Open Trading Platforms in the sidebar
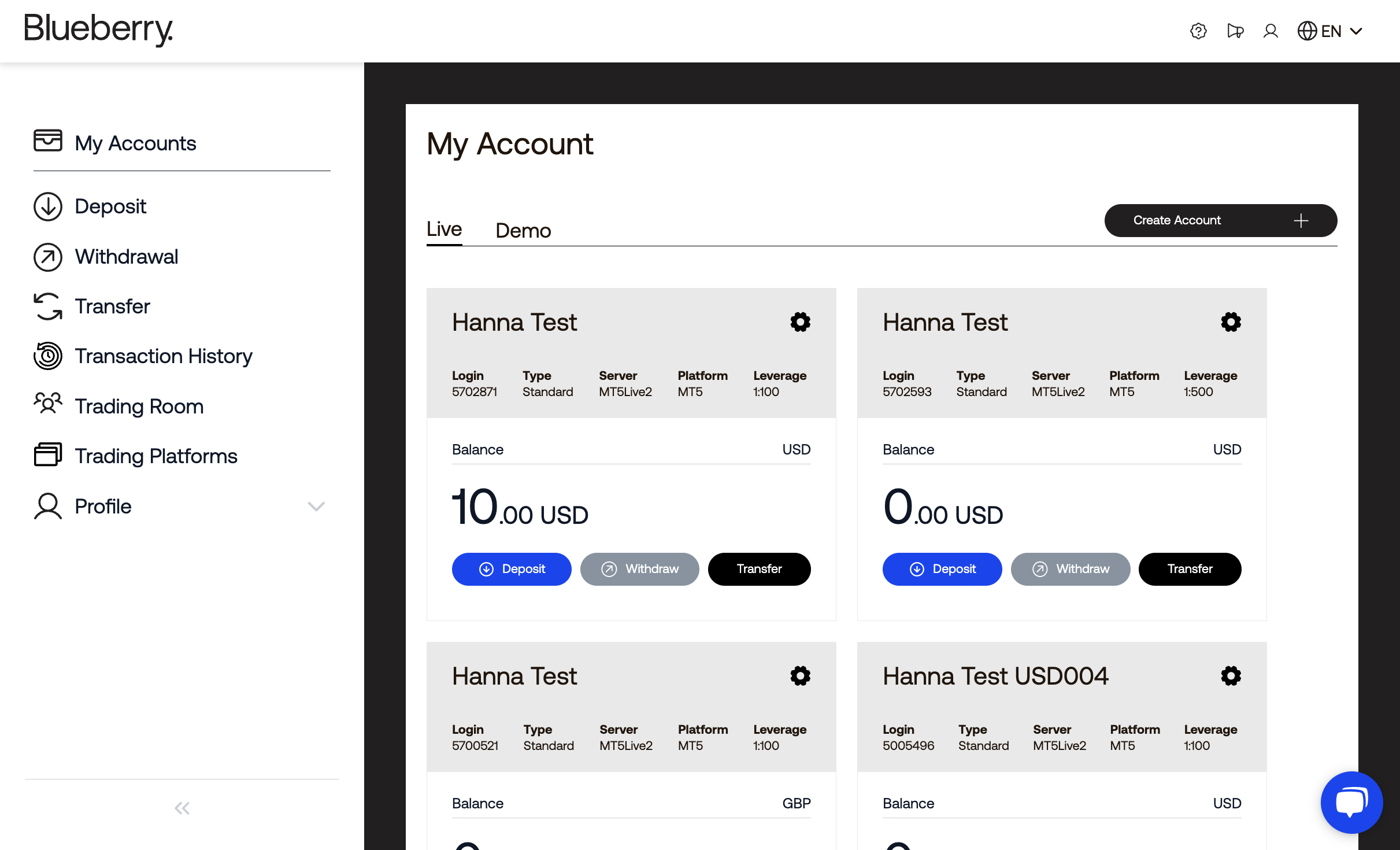The height and width of the screenshot is (850, 1400). [x=156, y=456]
